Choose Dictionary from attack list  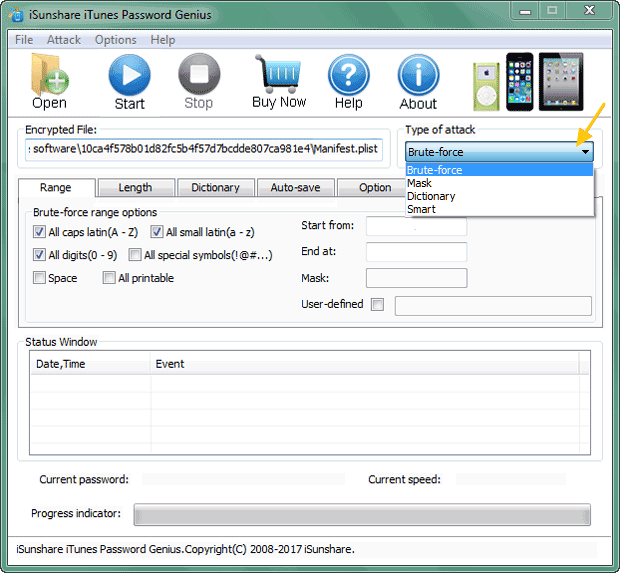coord(499,196)
